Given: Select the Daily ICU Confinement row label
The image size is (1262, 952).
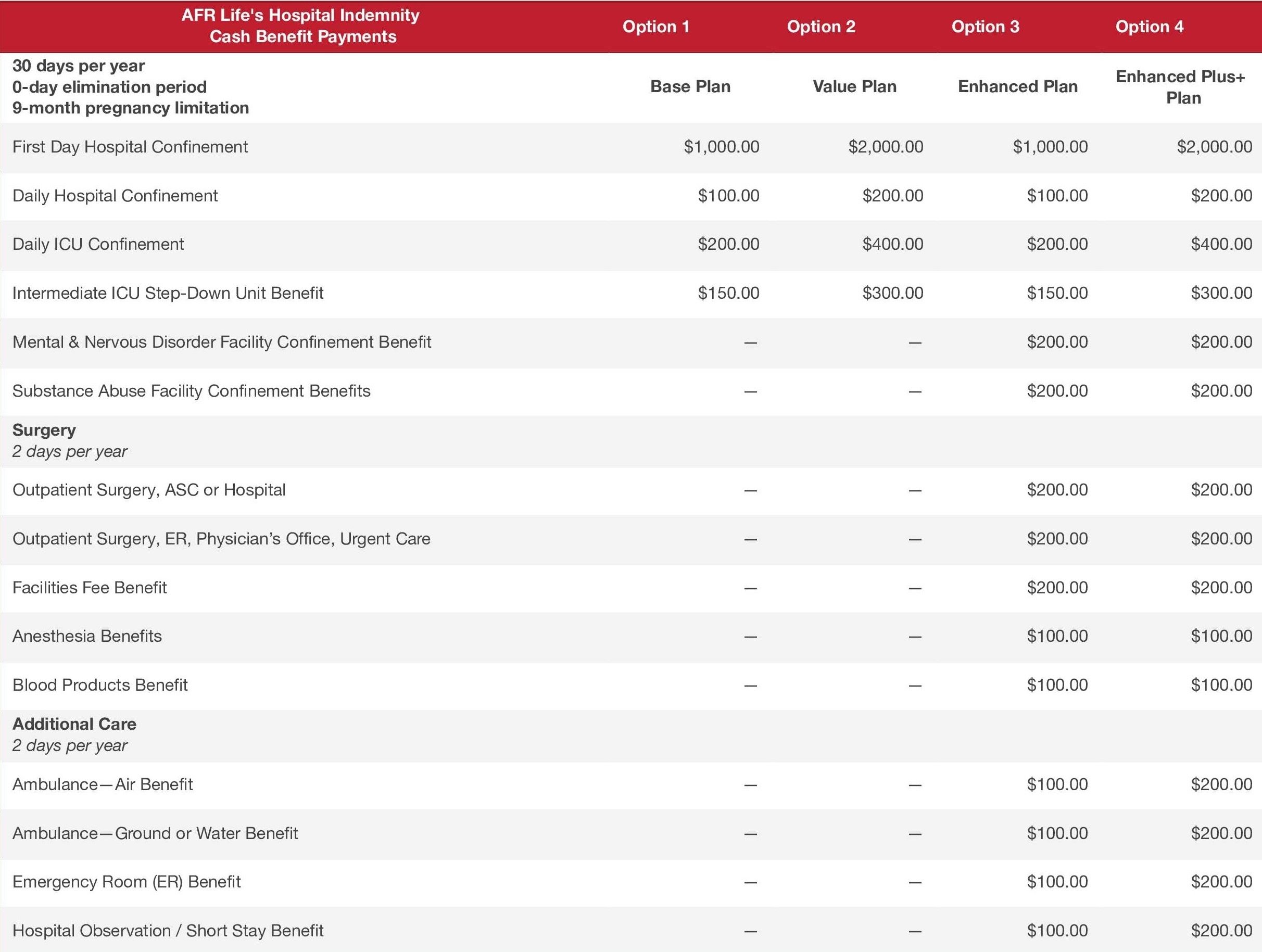Looking at the screenshot, I should (98, 244).
